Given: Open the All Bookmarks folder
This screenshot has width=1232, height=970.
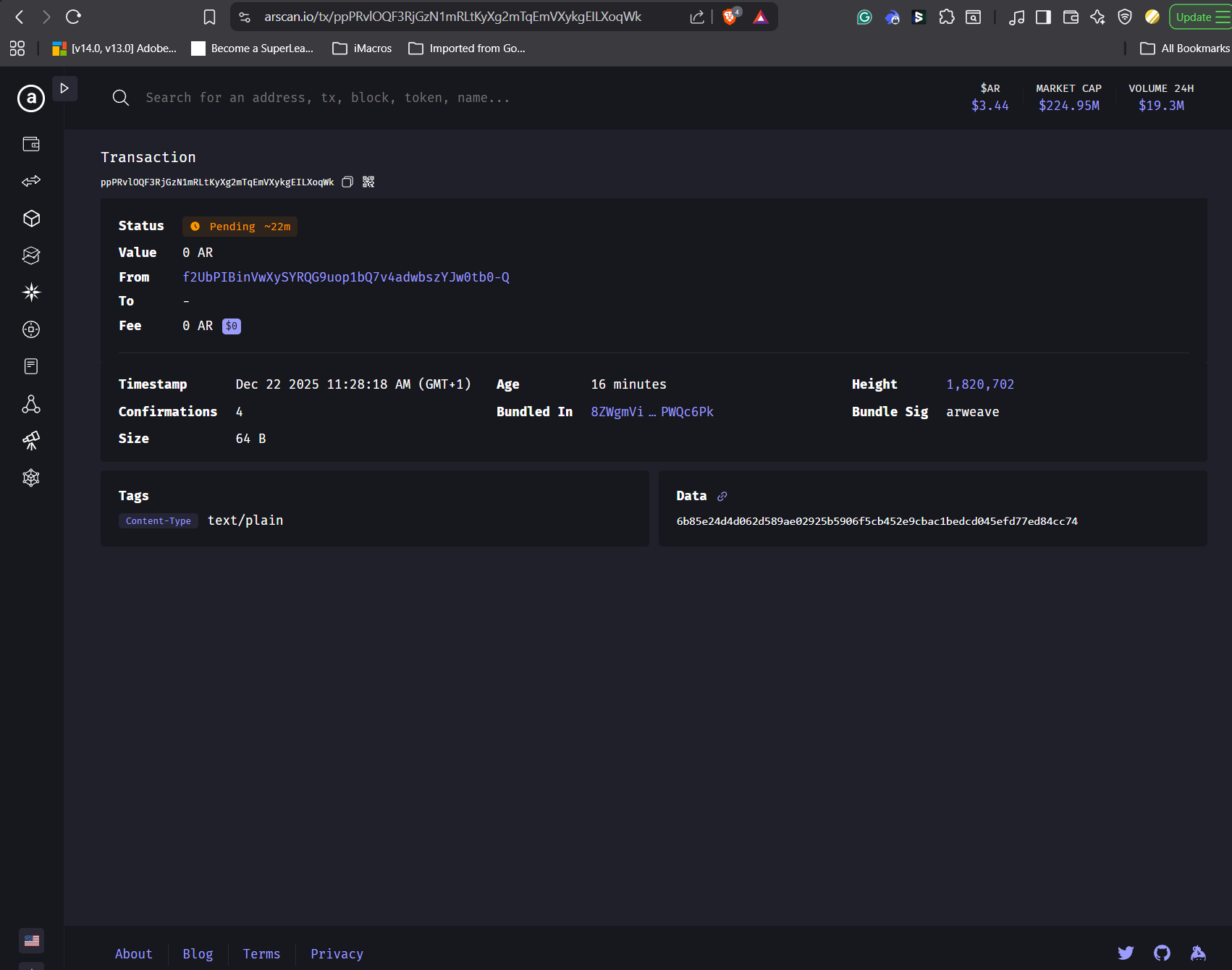Looking at the screenshot, I should point(1185,48).
